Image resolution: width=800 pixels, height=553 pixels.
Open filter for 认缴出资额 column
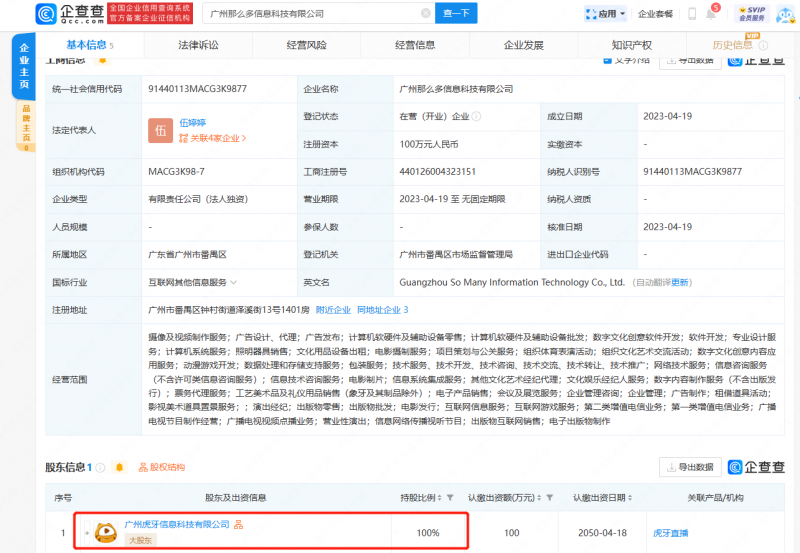coord(549,497)
